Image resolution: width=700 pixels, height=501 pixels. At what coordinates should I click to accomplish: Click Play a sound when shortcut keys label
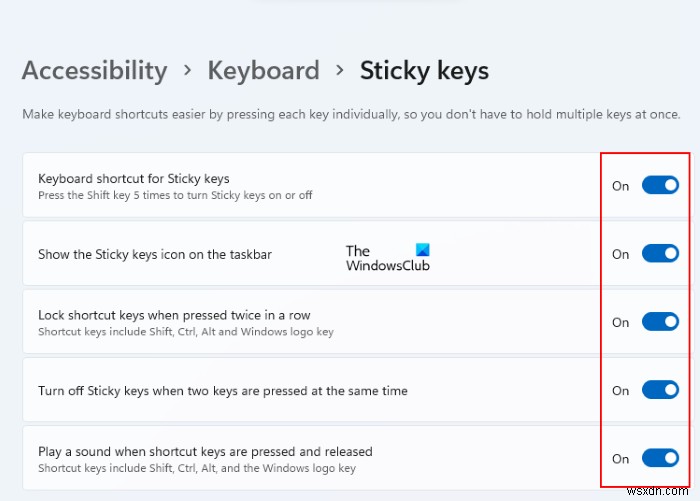205,452
